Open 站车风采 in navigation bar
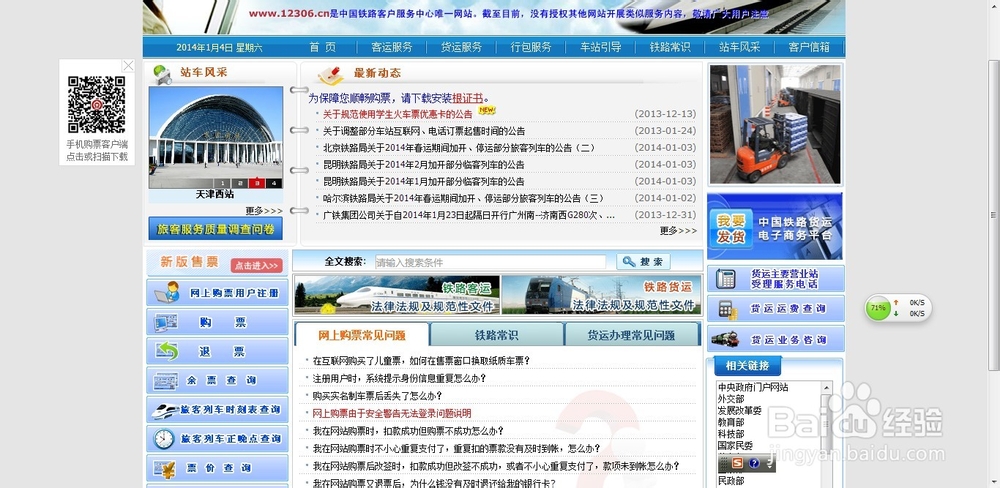This screenshot has height=488, width=1000. click(739, 47)
